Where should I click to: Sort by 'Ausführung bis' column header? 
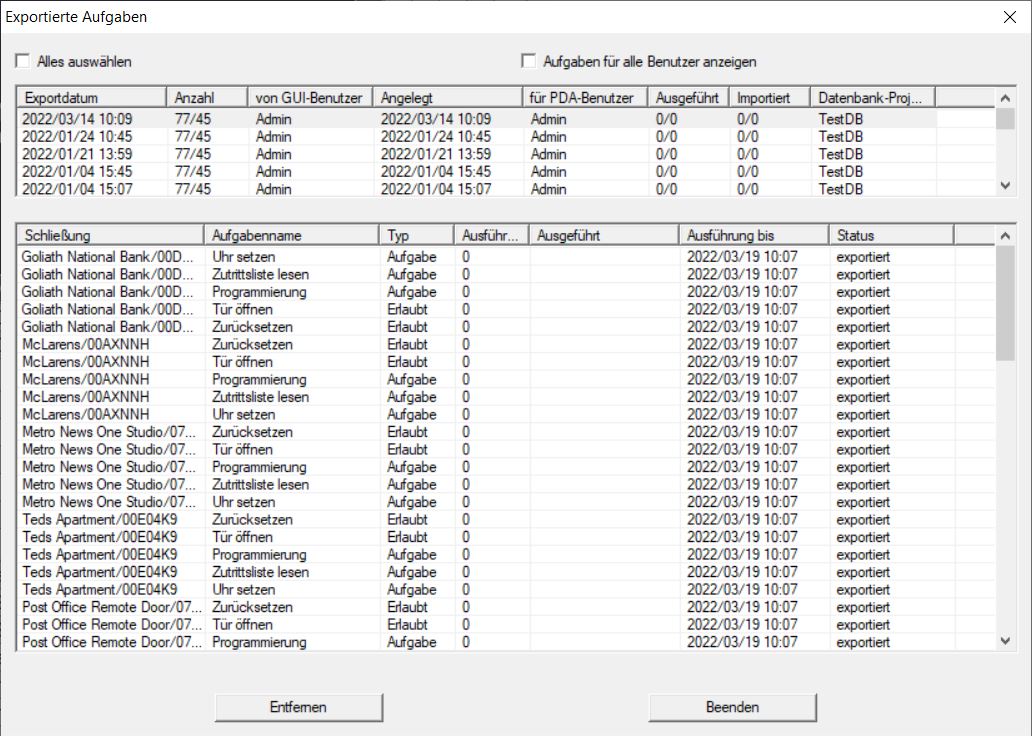753,235
